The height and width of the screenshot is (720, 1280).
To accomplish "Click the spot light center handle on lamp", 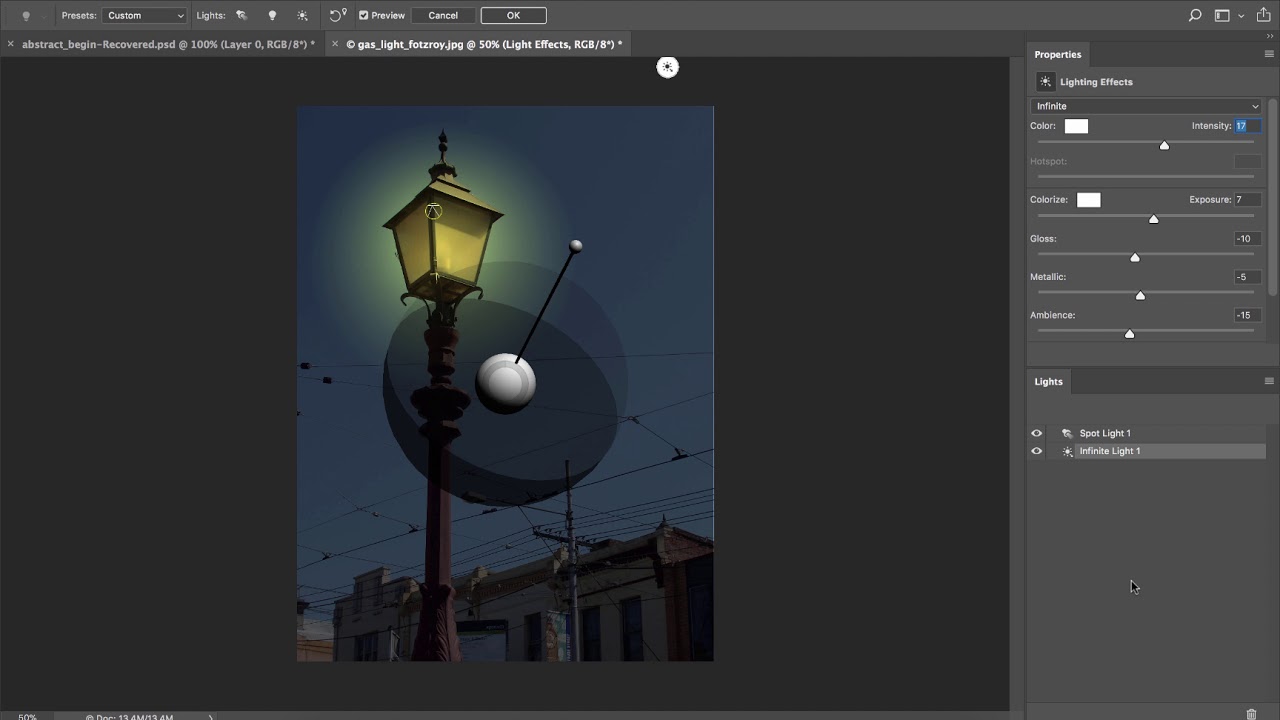I will (x=433, y=211).
